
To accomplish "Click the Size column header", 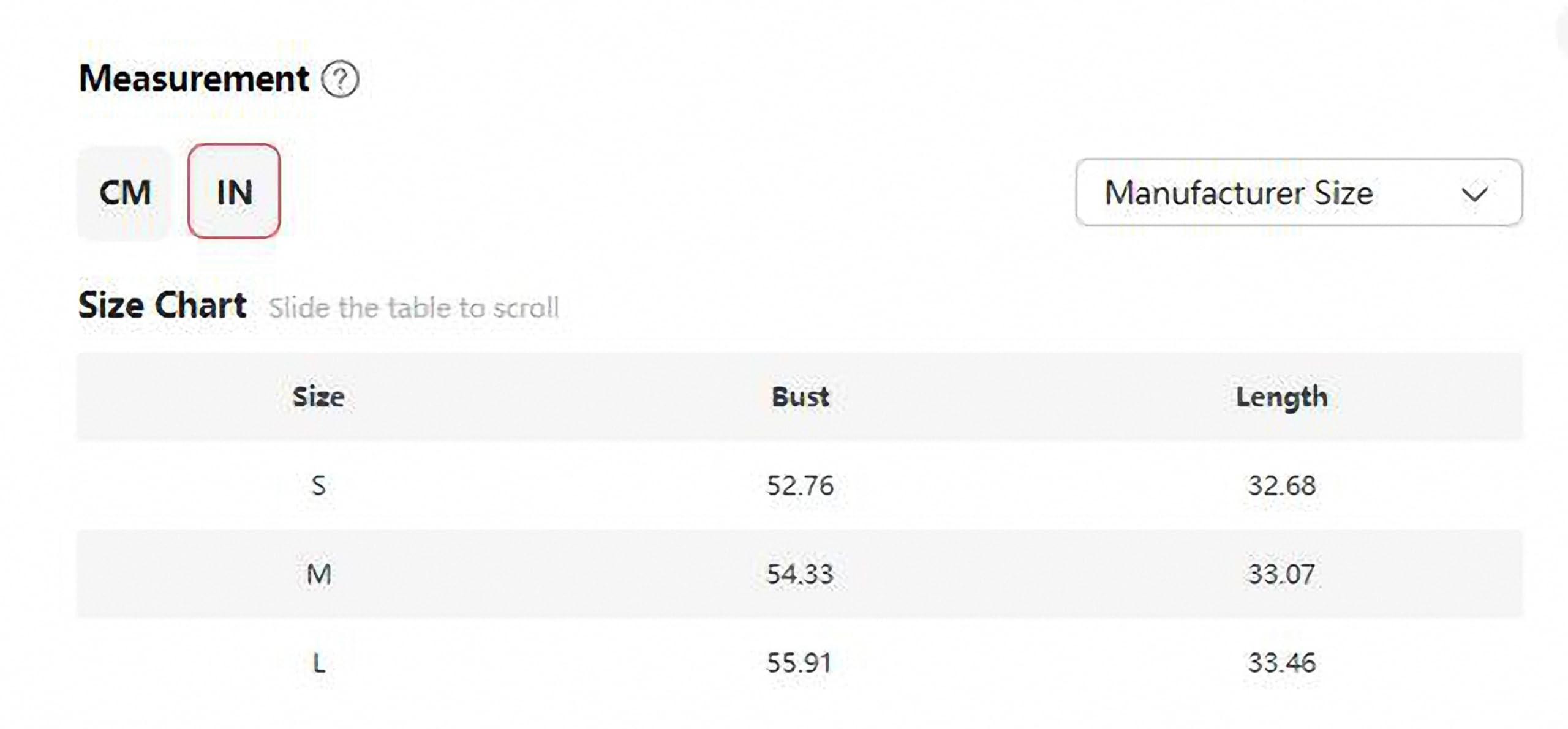I will [318, 397].
